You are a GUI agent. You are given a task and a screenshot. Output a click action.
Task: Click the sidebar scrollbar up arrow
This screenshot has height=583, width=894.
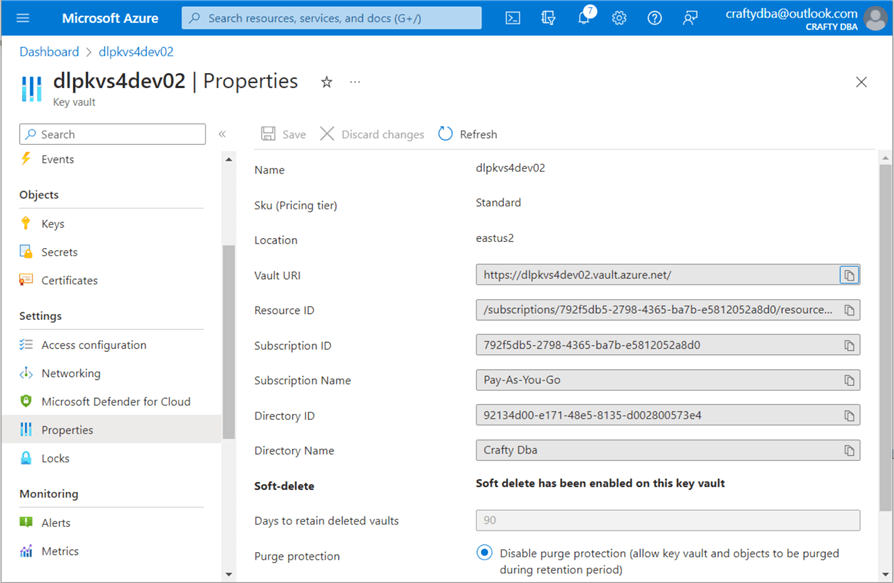[x=229, y=160]
